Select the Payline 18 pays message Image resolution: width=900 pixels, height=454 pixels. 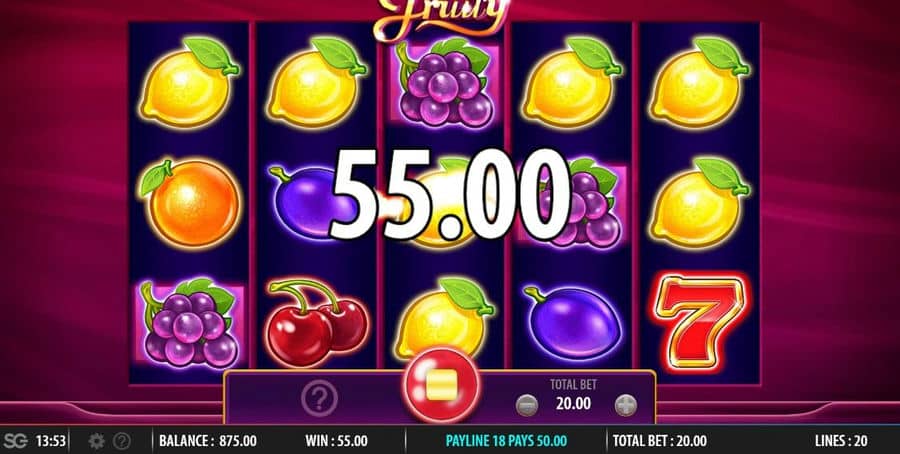point(506,441)
